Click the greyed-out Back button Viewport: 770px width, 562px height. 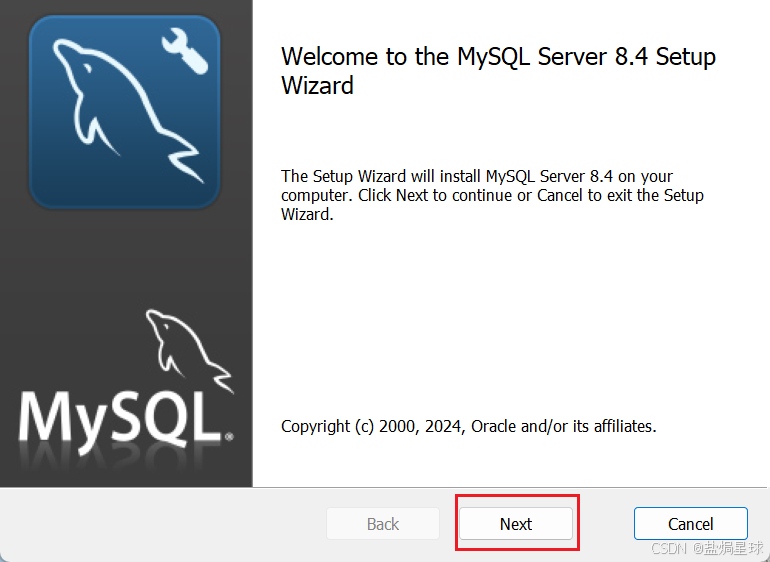[383, 524]
